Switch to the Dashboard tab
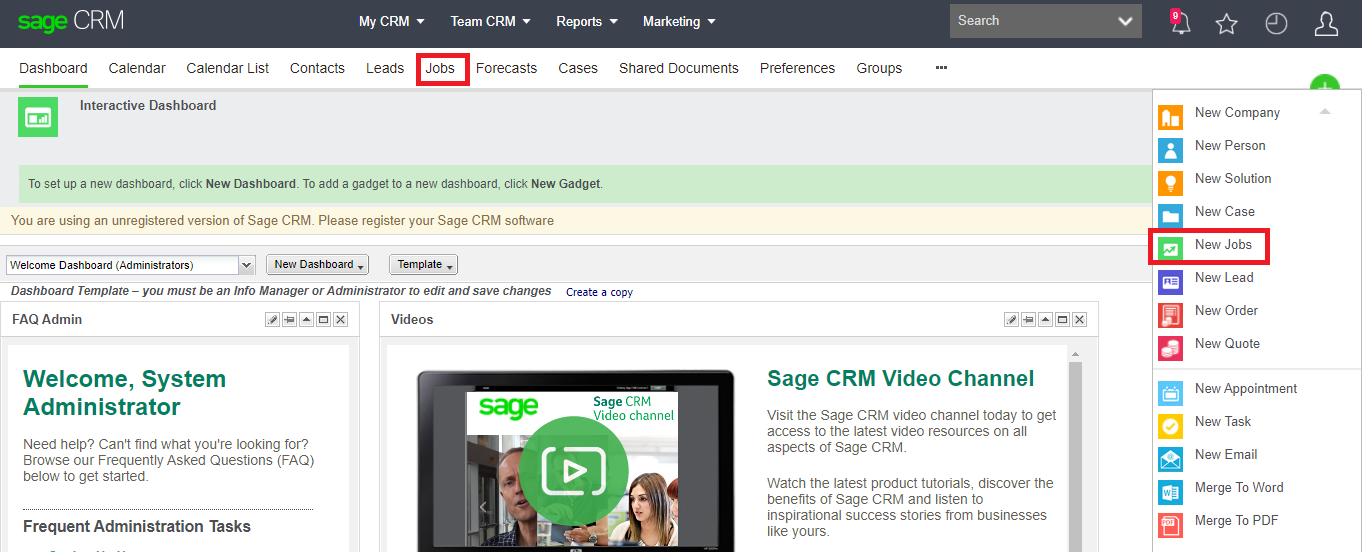 pyautogui.click(x=53, y=68)
